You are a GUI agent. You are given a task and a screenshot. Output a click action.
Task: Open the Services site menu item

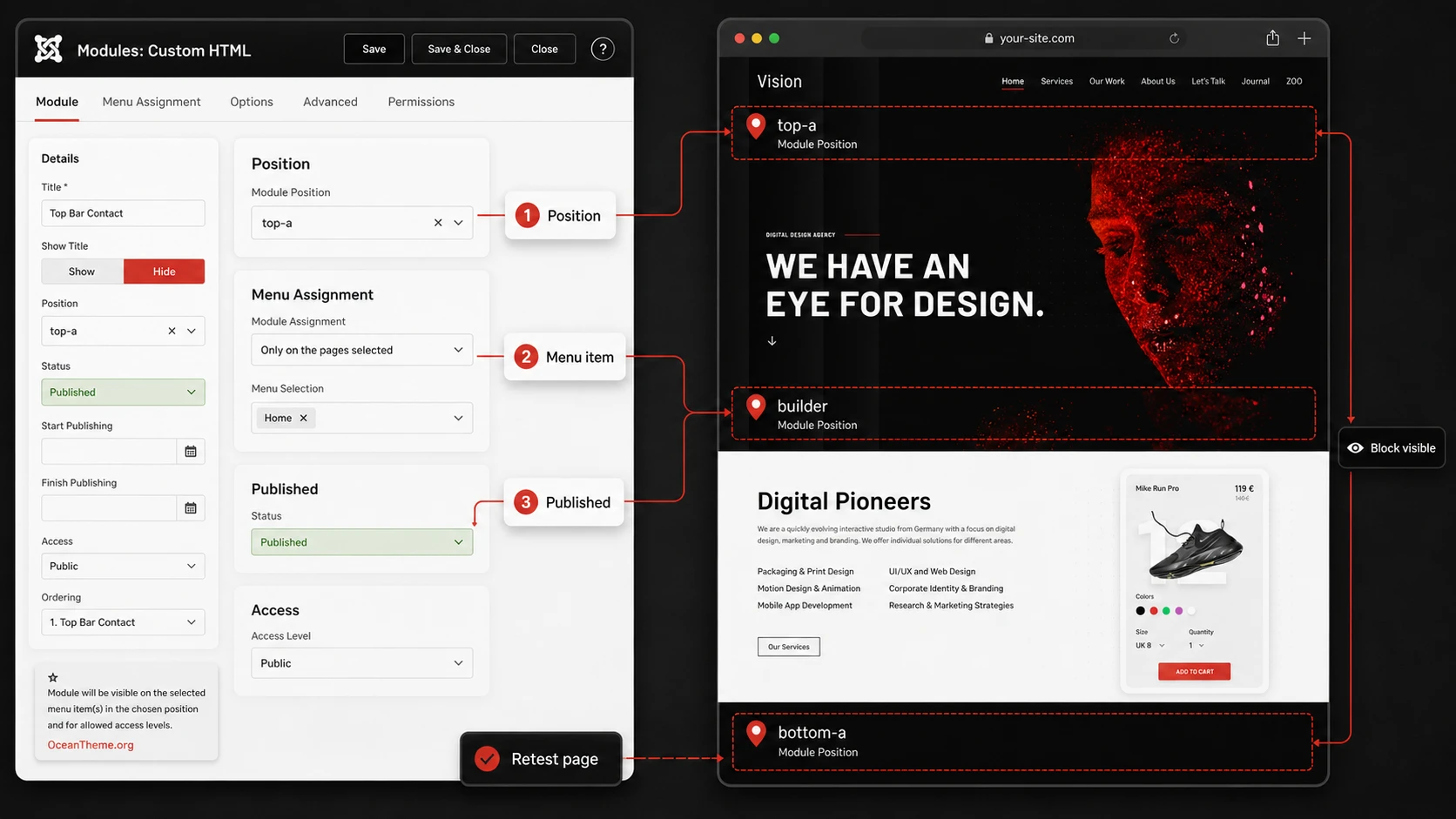pos(1056,81)
